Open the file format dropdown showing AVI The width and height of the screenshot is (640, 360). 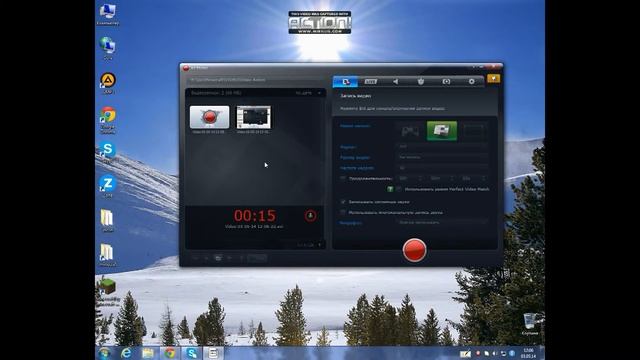442,146
